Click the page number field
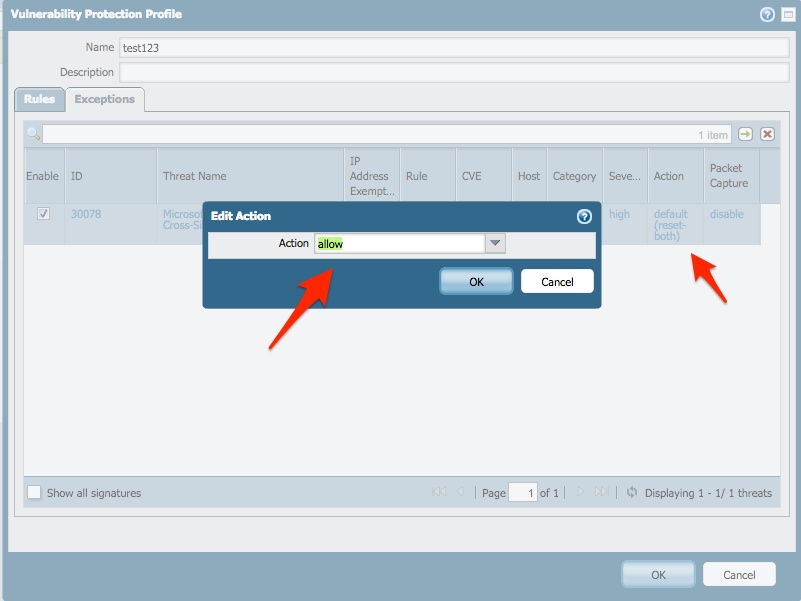The height and width of the screenshot is (601, 801). 523,492
